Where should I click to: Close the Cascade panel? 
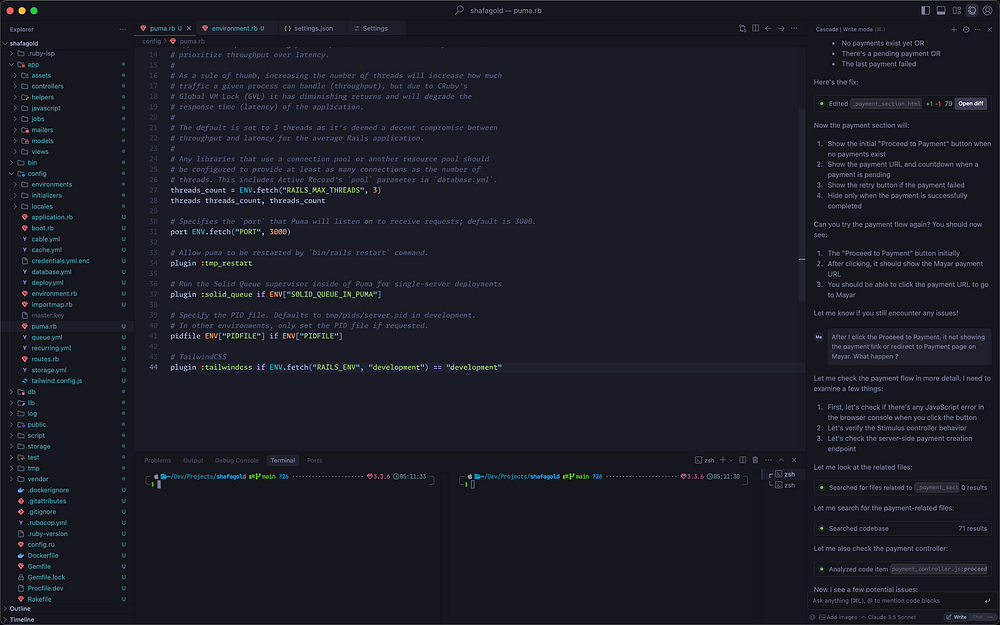point(989,29)
